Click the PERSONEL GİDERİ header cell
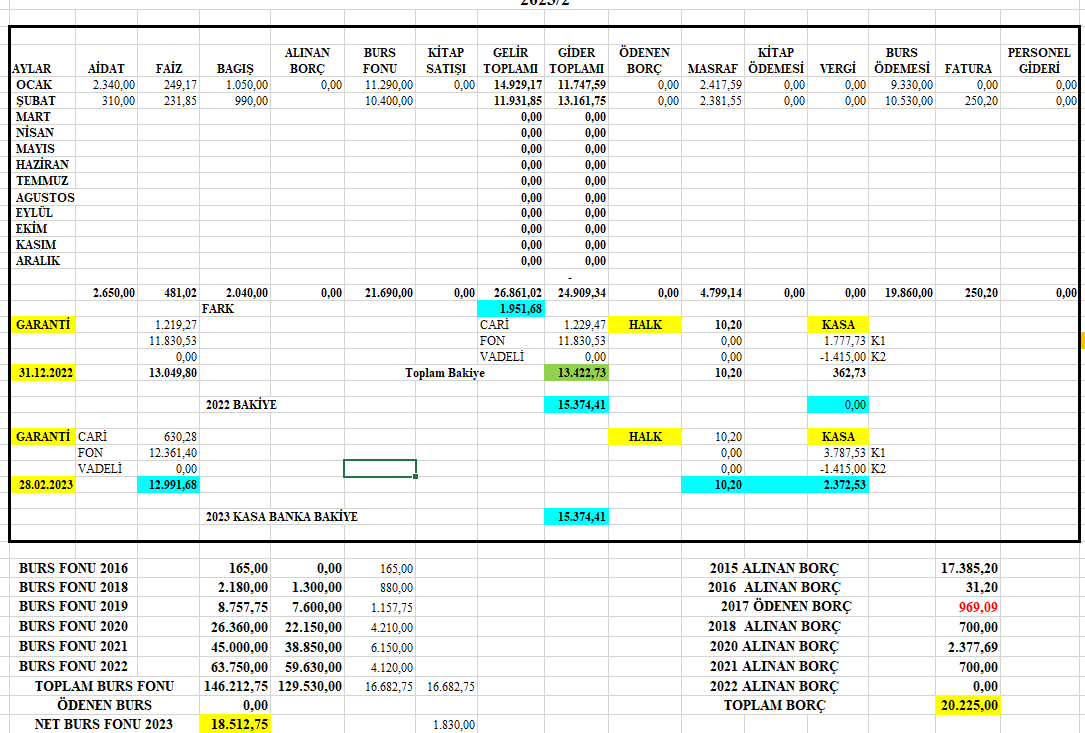1085x733 pixels. coord(1039,60)
